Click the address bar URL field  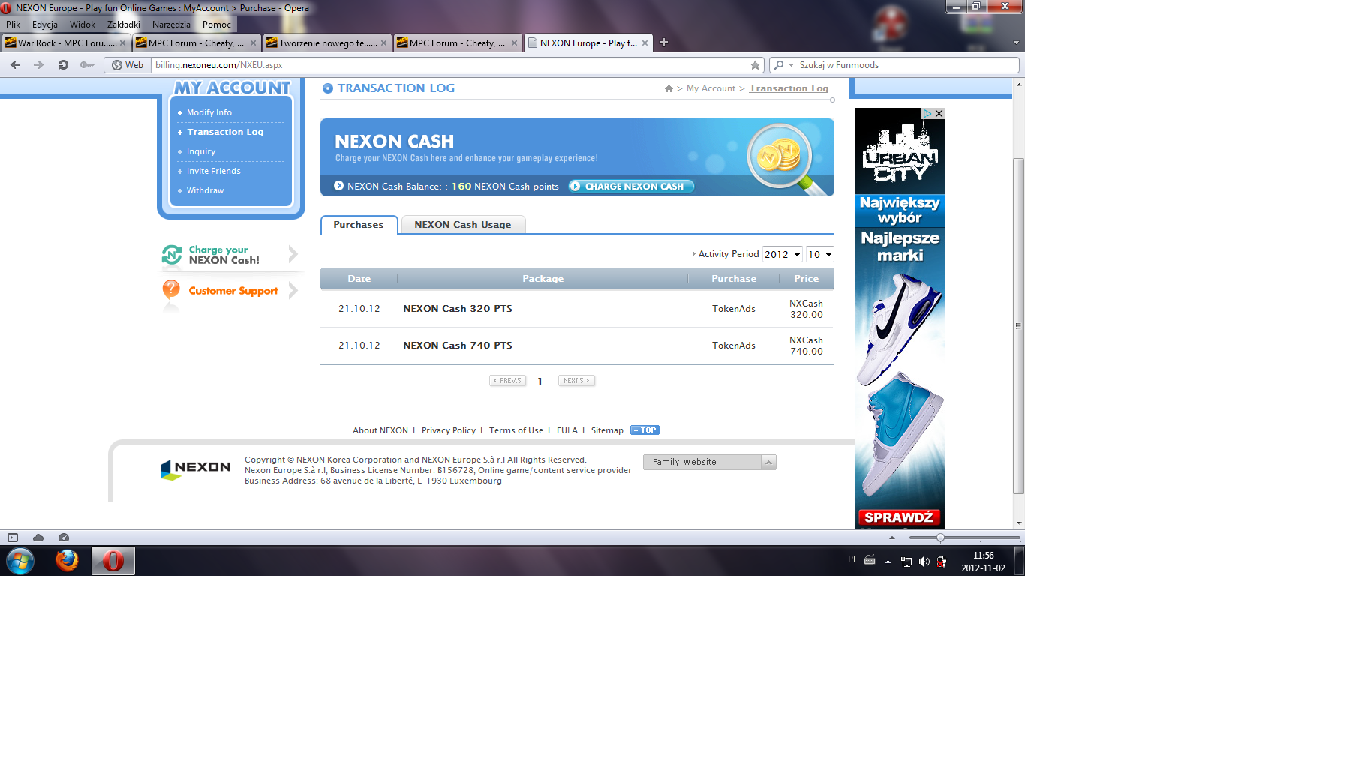click(450, 65)
